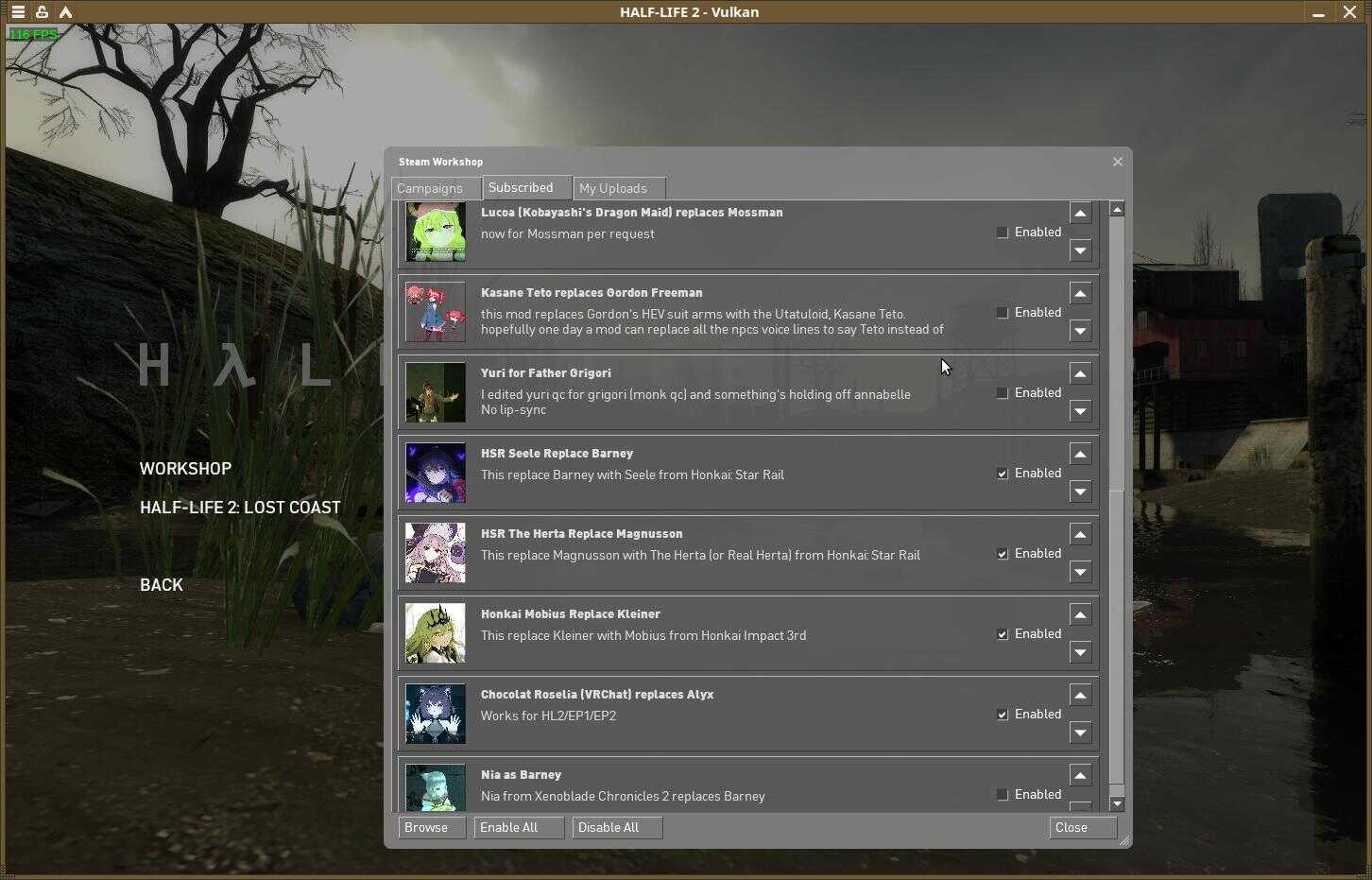Move Nia as Barney mod up
The width and height of the screenshot is (1372, 880).
(x=1080, y=775)
